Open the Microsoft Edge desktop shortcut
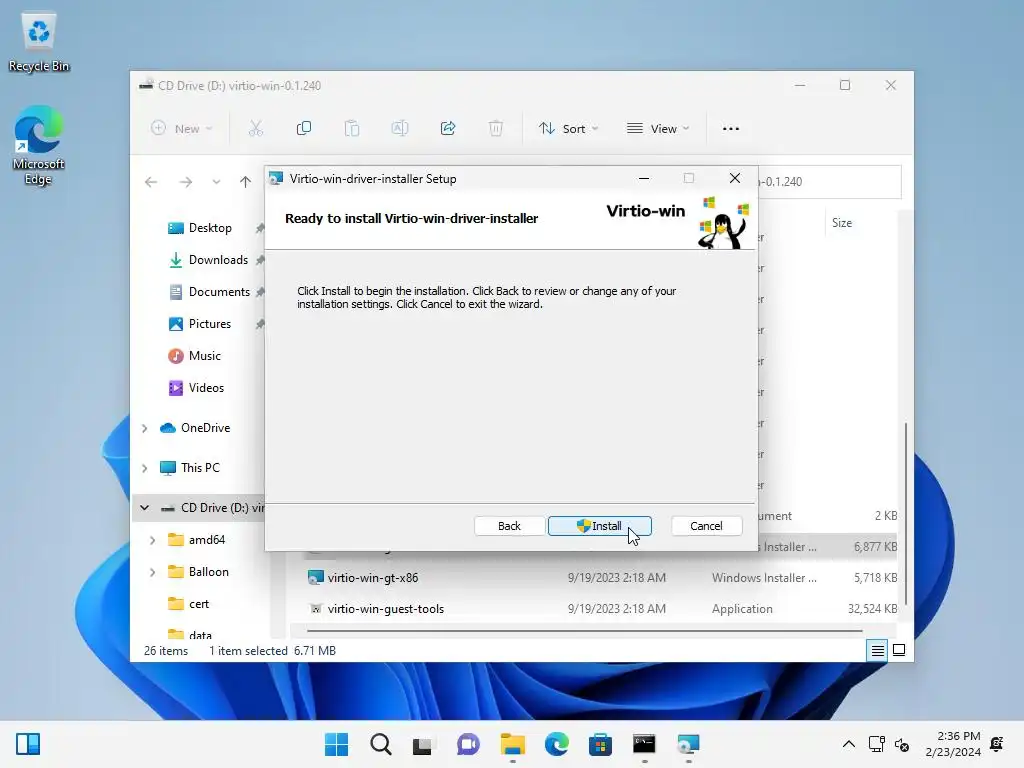 pyautogui.click(x=39, y=145)
